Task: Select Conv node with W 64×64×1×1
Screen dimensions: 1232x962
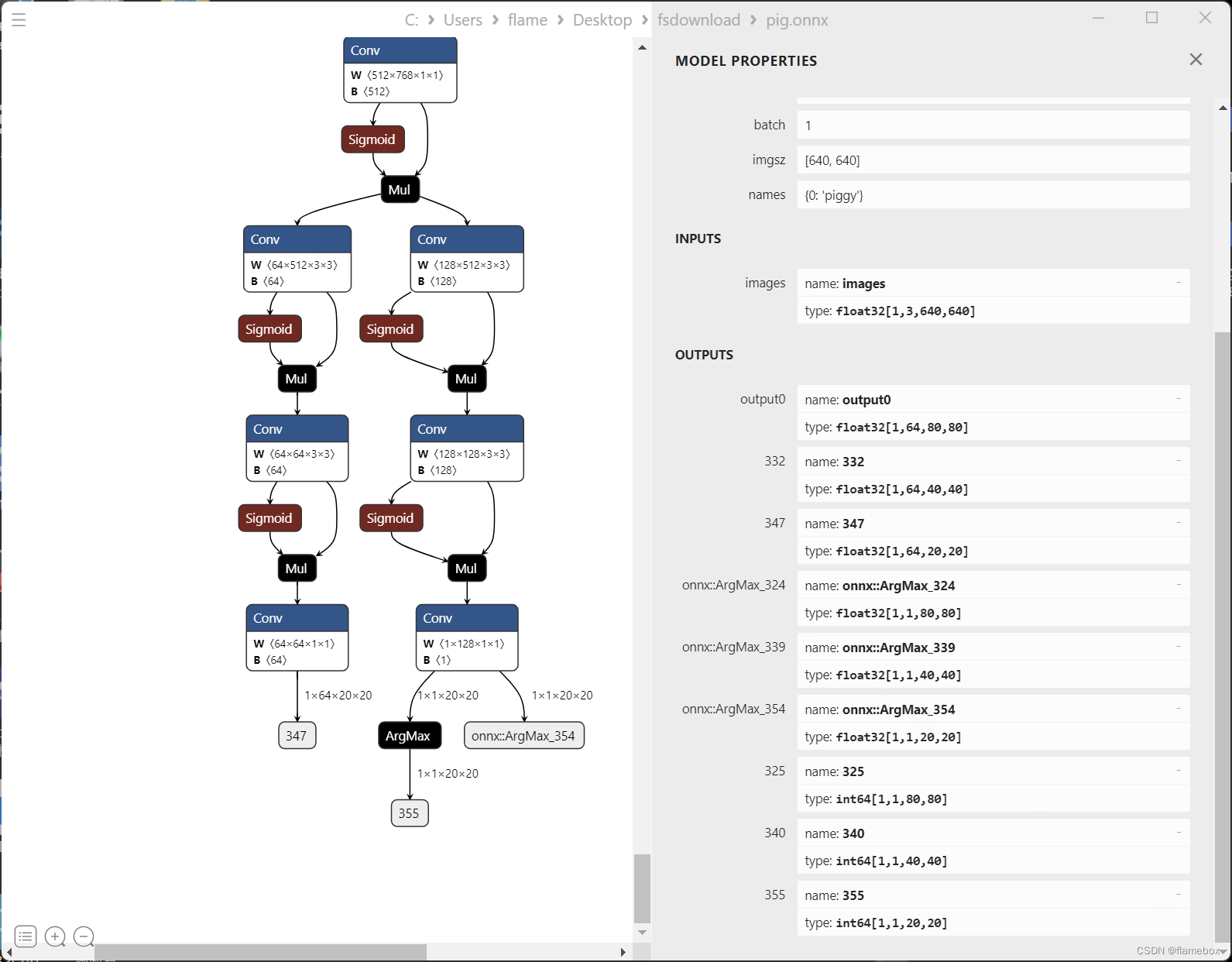Action: tap(297, 637)
